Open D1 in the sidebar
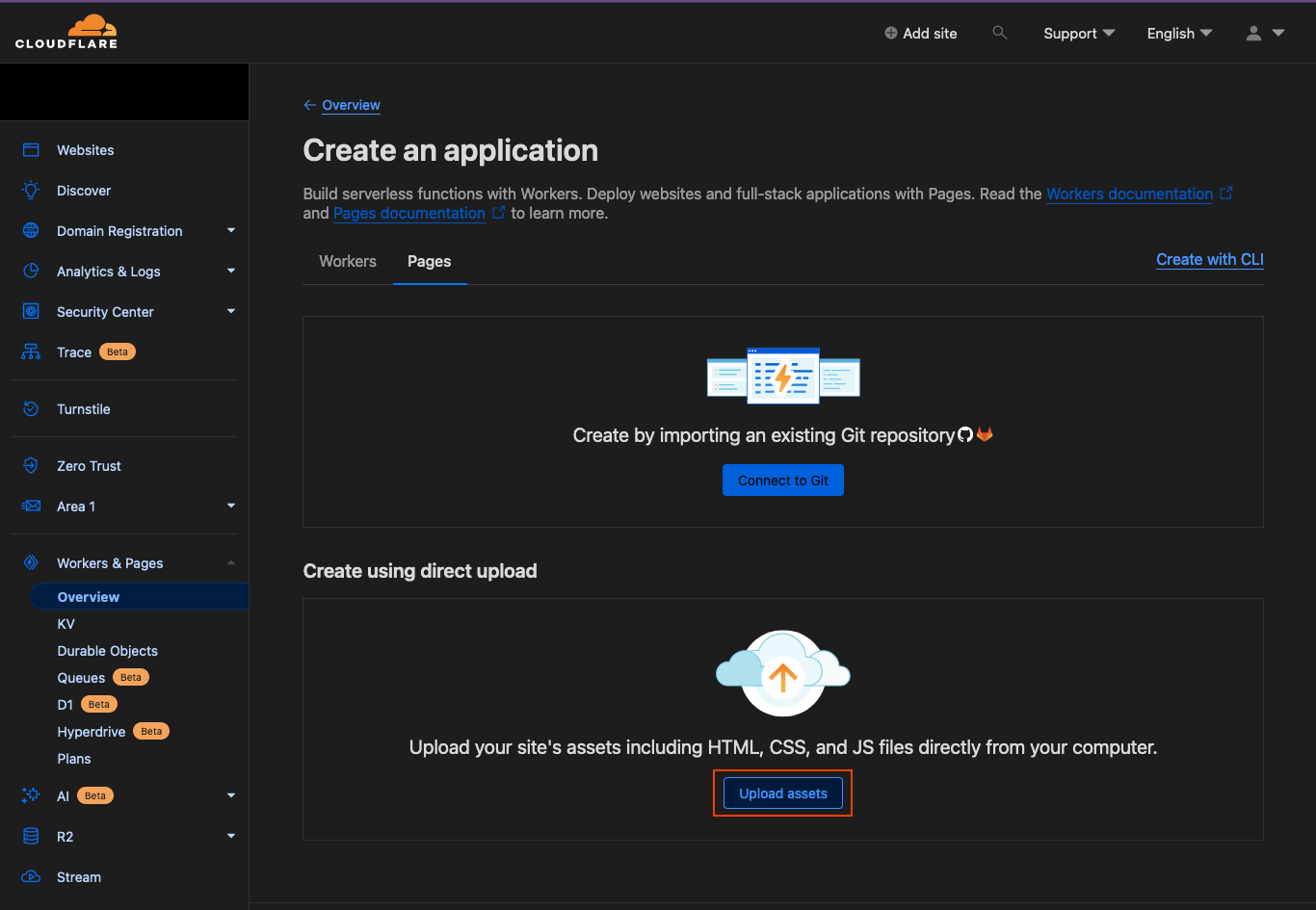This screenshot has width=1316, height=910. point(66,705)
